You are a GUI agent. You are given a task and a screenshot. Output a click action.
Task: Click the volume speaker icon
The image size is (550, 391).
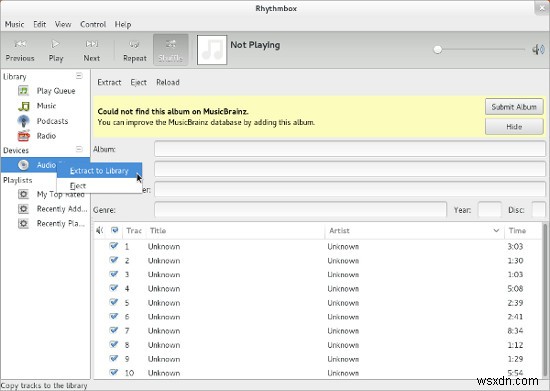pyautogui.click(x=538, y=49)
